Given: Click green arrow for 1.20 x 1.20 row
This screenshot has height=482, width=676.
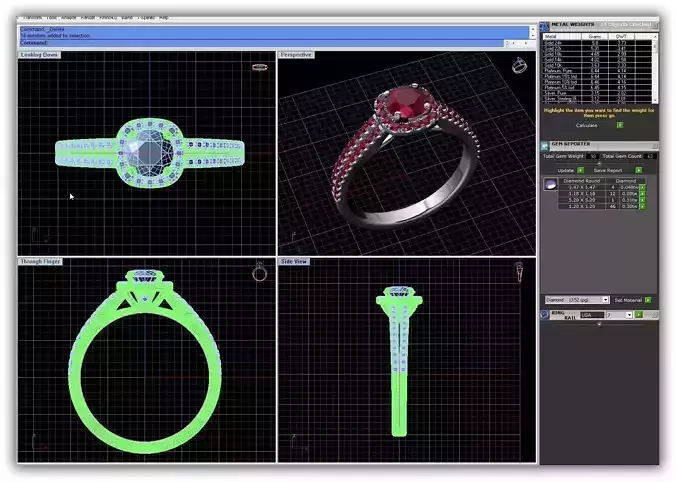Looking at the screenshot, I should pos(642,207).
